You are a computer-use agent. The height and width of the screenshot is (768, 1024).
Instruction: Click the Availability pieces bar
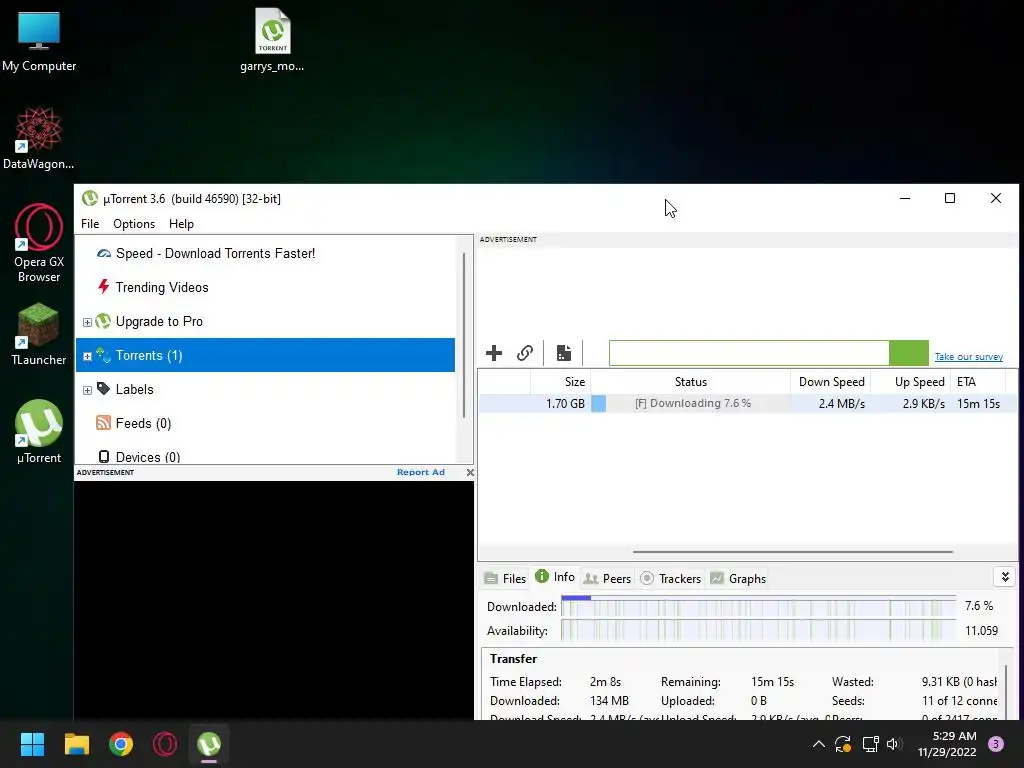(x=758, y=631)
